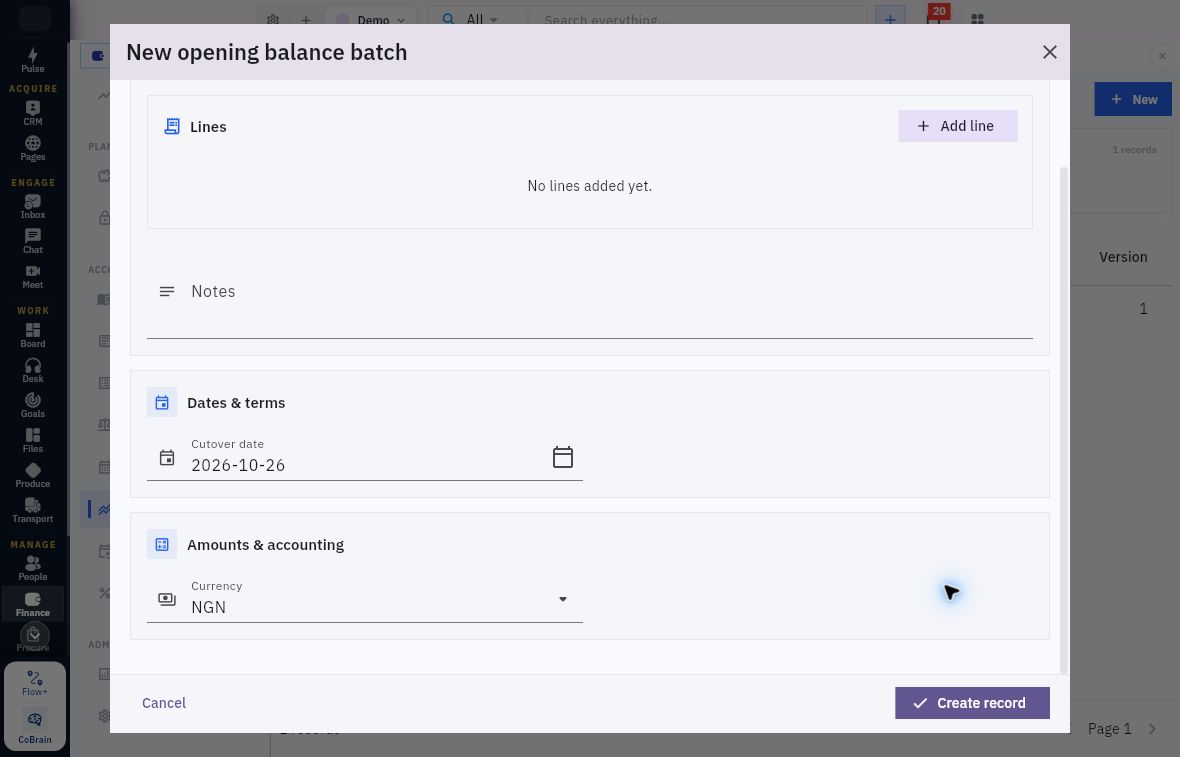Click the New button behind the dialog
This screenshot has height=757, width=1180.
(1133, 99)
